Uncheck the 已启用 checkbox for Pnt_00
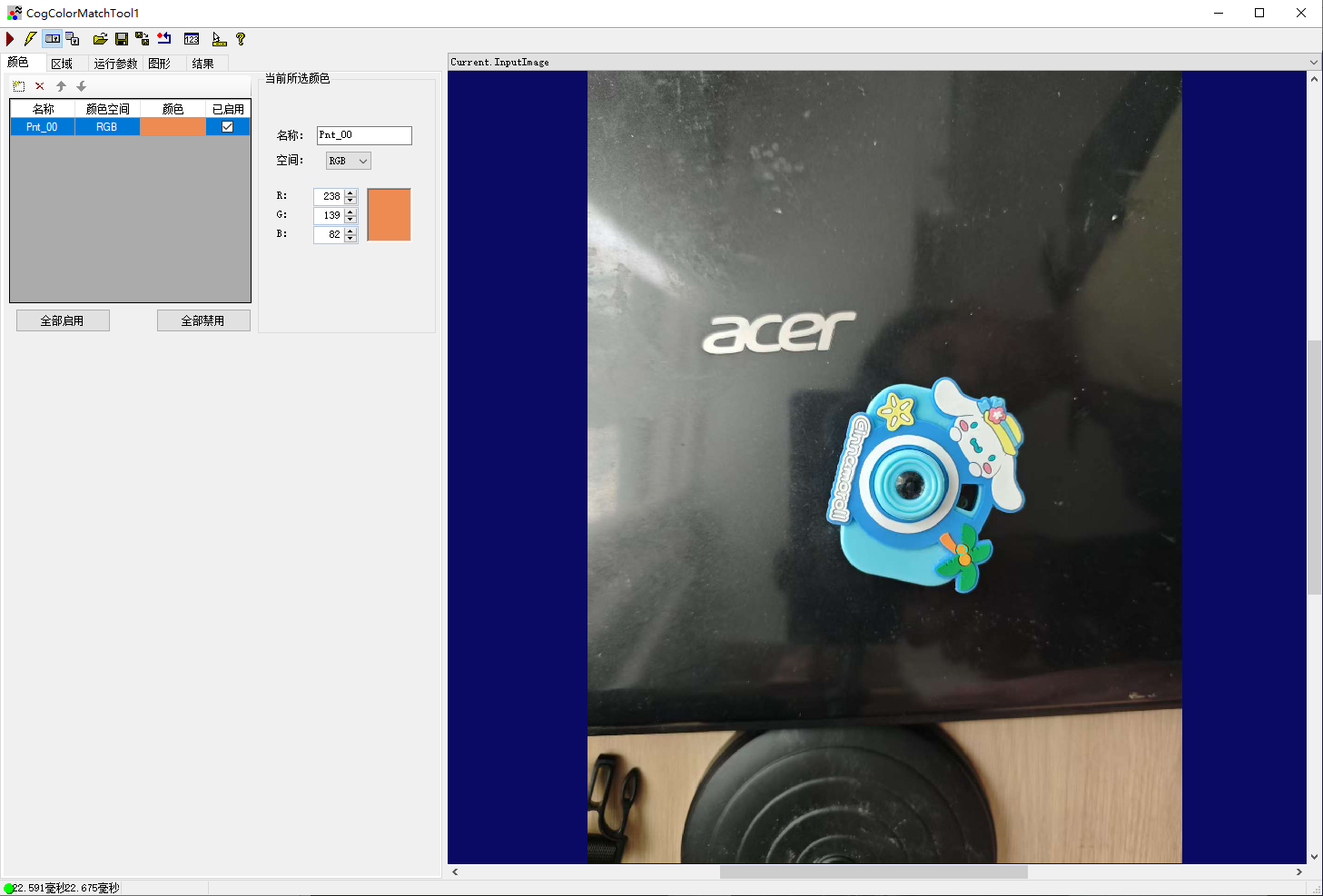Screen dimensions: 1323x896 228,127
